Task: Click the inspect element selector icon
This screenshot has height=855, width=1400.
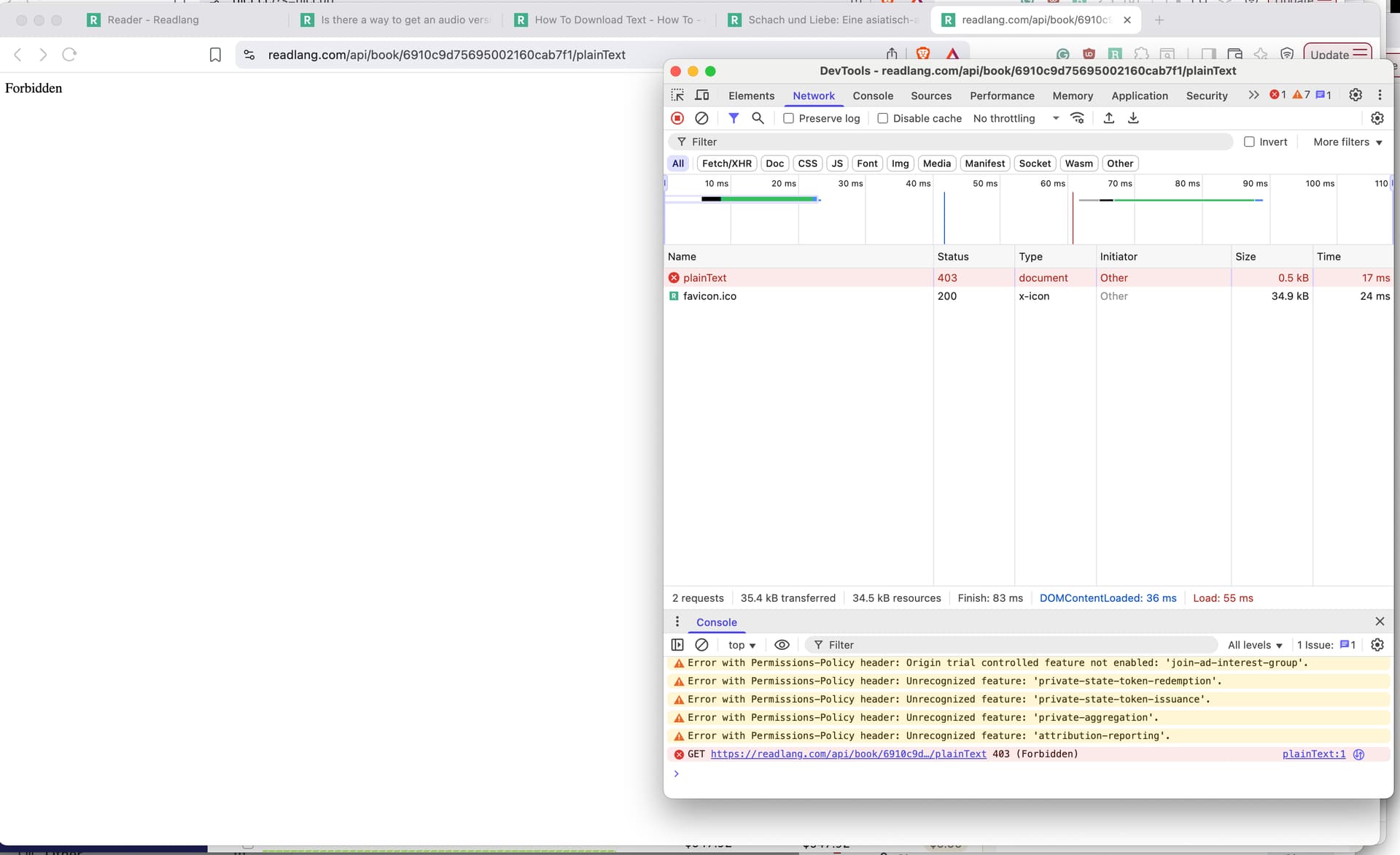Action: coord(677,96)
